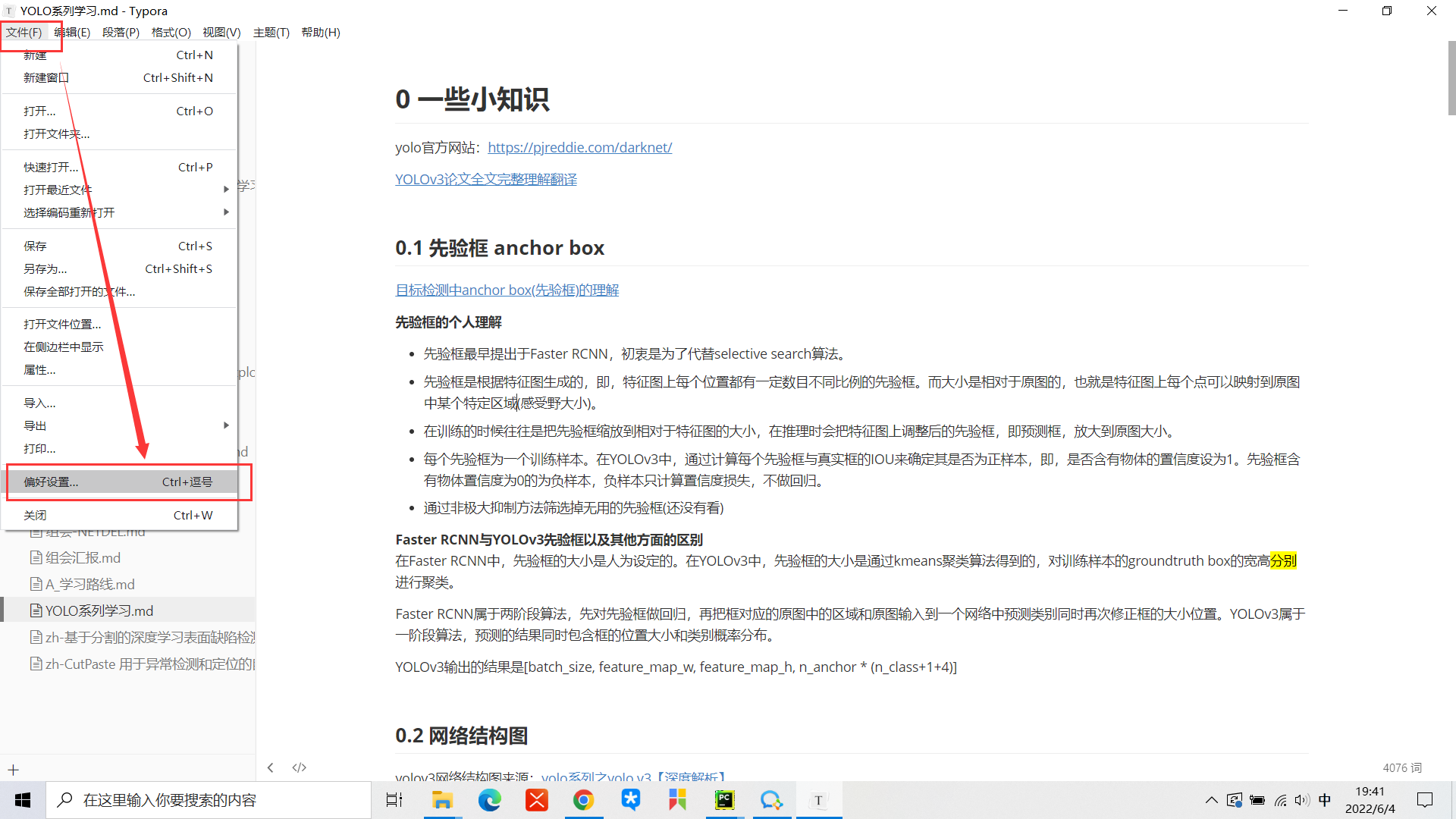Choose 导入... from the file menu
The height and width of the screenshot is (819, 1456).
(120, 403)
